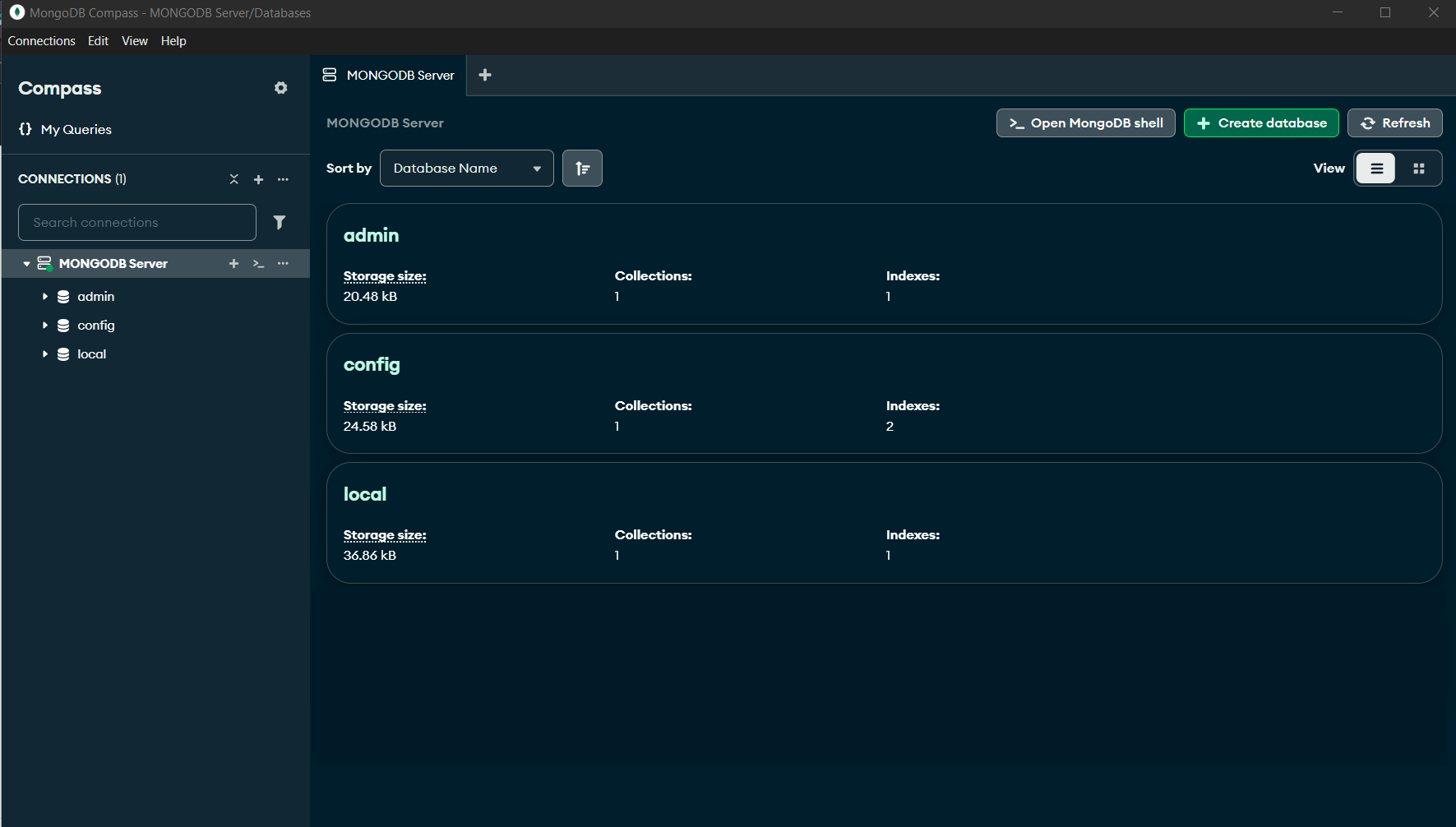Image resolution: width=1456 pixels, height=827 pixels.
Task: Click My Queries in sidebar
Action: coord(76,130)
